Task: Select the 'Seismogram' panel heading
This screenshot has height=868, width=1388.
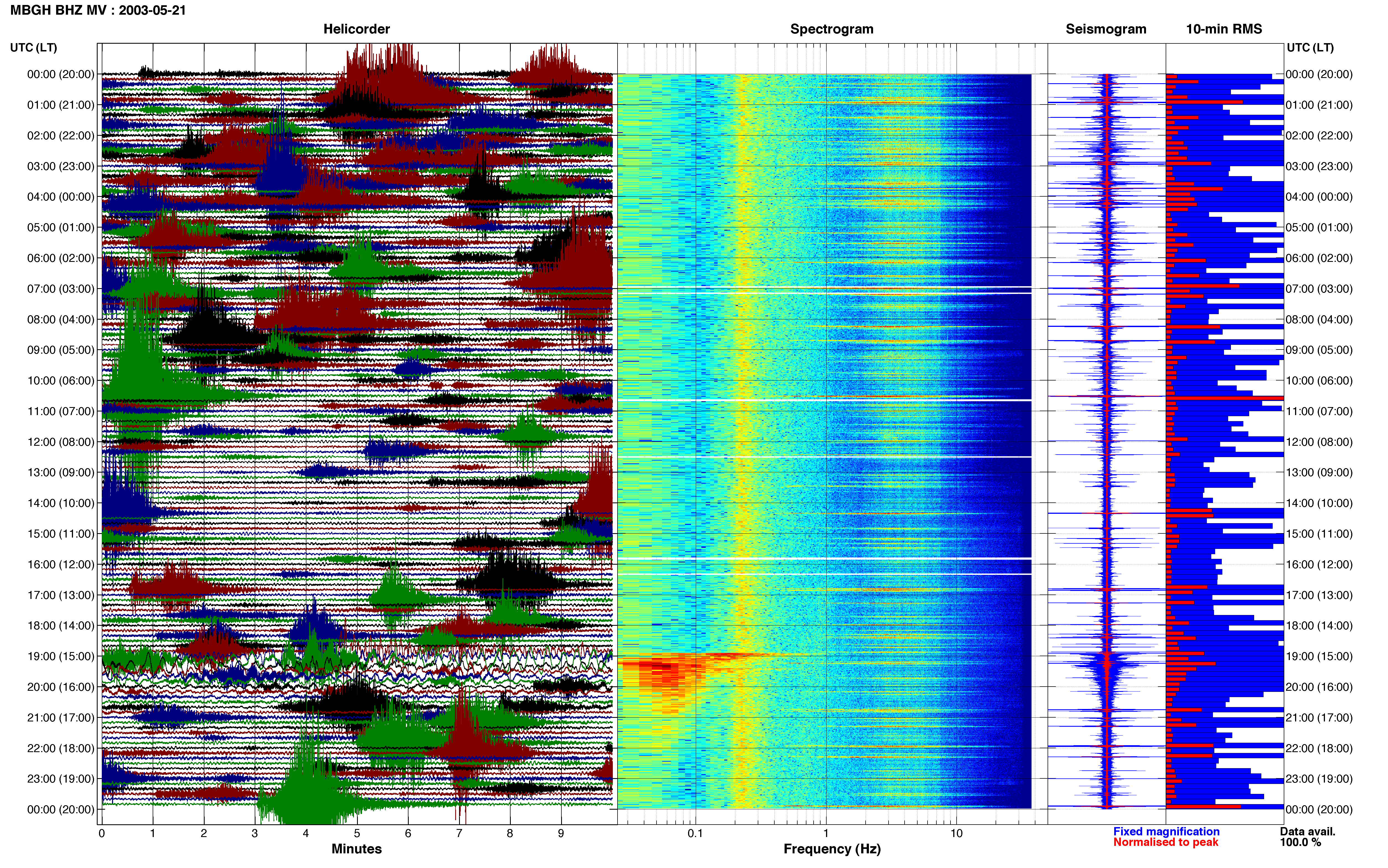Action: [x=1106, y=29]
